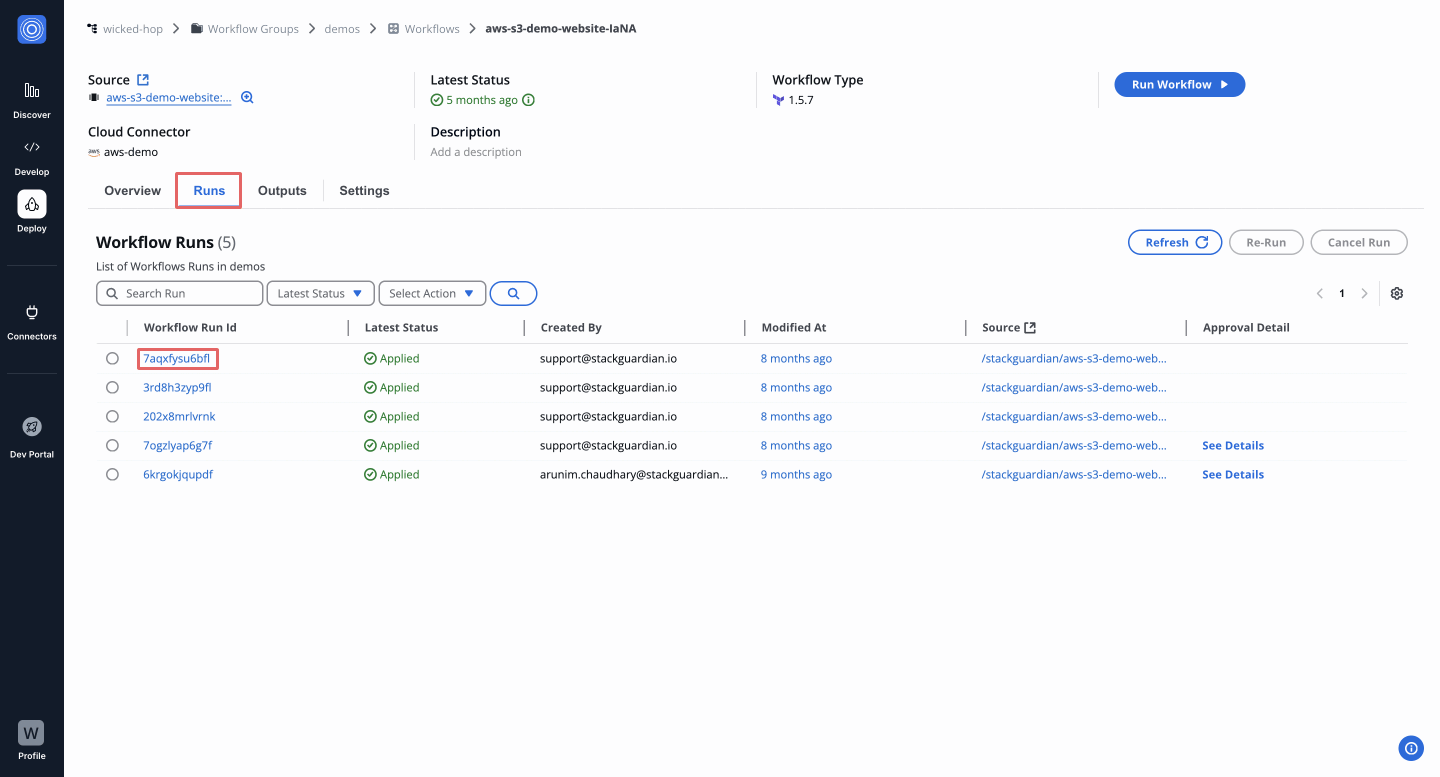
Task: Select radio for run 6krgokjqupdf
Action: (x=112, y=474)
